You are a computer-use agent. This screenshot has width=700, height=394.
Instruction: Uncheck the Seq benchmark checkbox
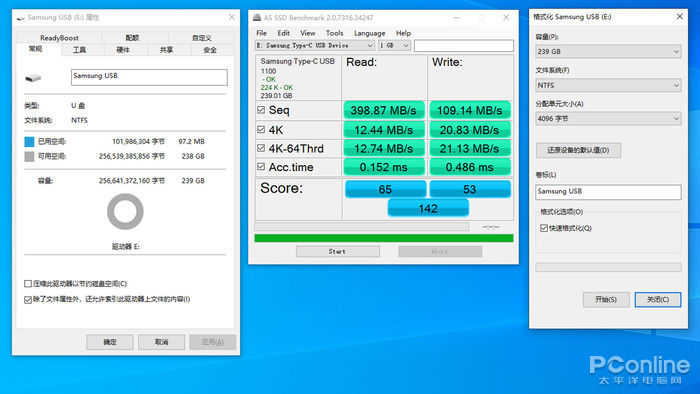click(261, 110)
